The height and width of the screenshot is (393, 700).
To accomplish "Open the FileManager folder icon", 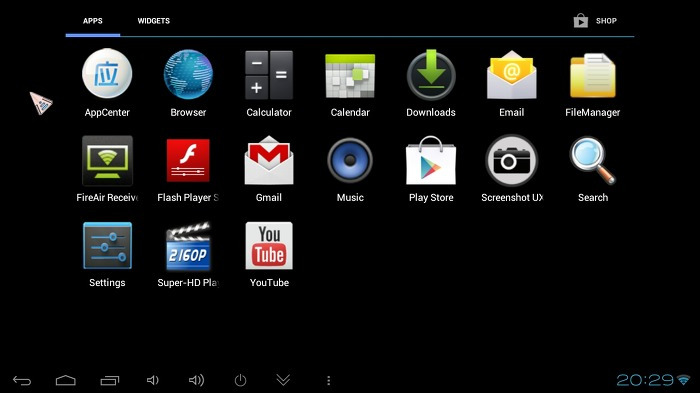I will [593, 75].
